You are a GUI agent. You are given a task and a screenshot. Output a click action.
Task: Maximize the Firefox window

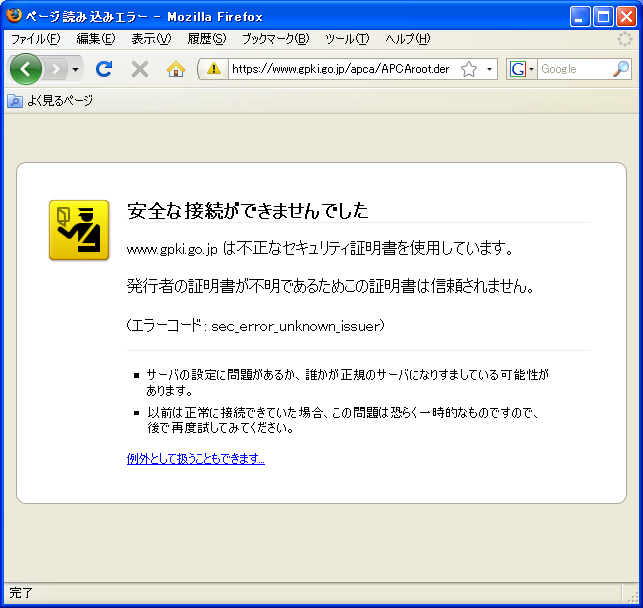click(603, 16)
